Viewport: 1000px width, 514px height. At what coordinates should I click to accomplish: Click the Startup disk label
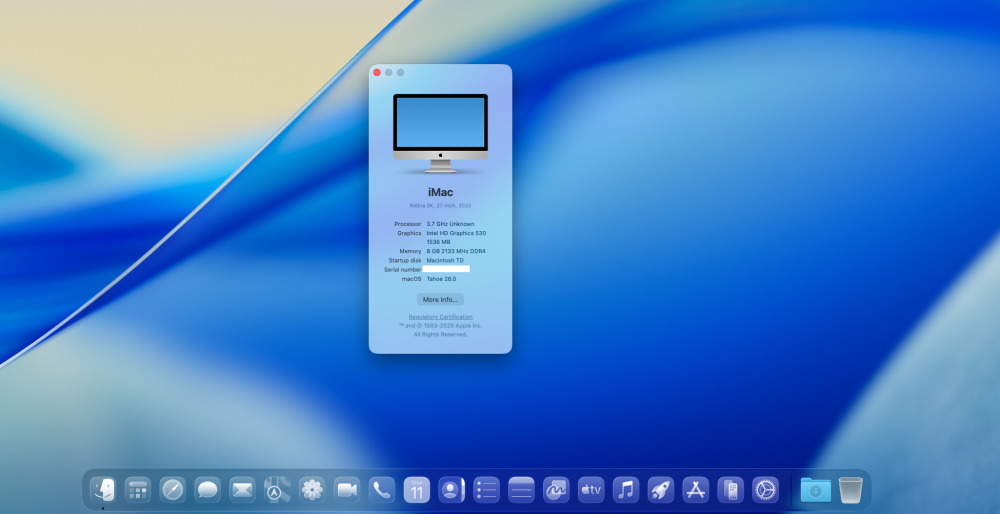tap(405, 260)
